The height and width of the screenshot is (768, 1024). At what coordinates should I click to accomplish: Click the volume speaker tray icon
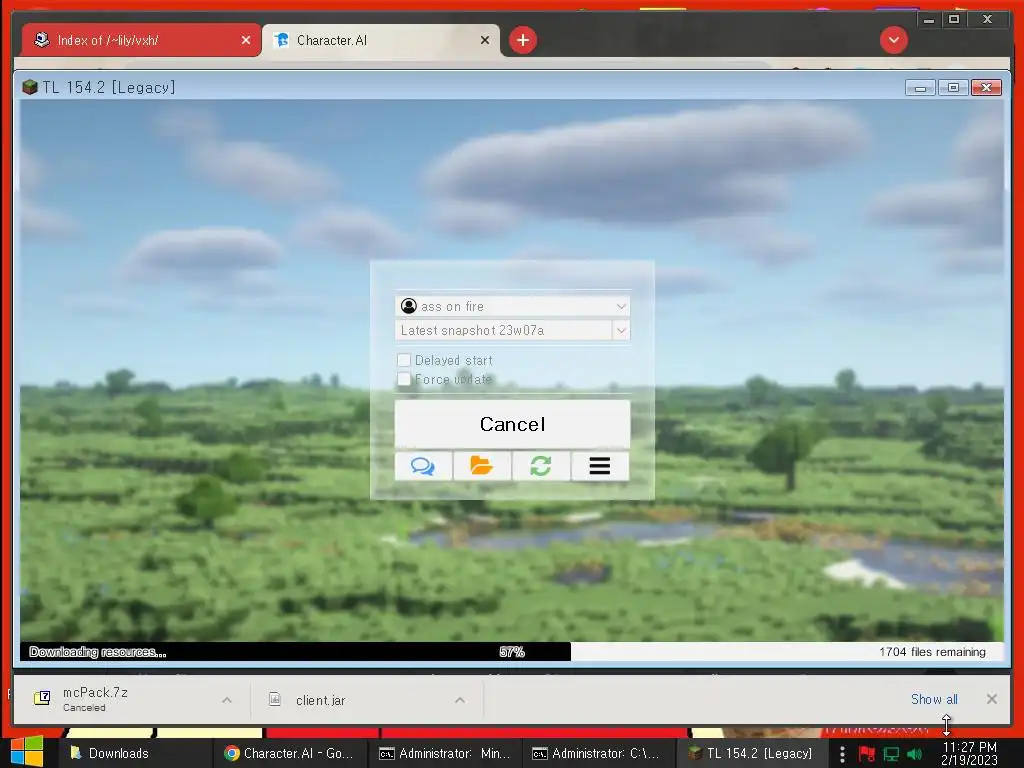coord(914,754)
